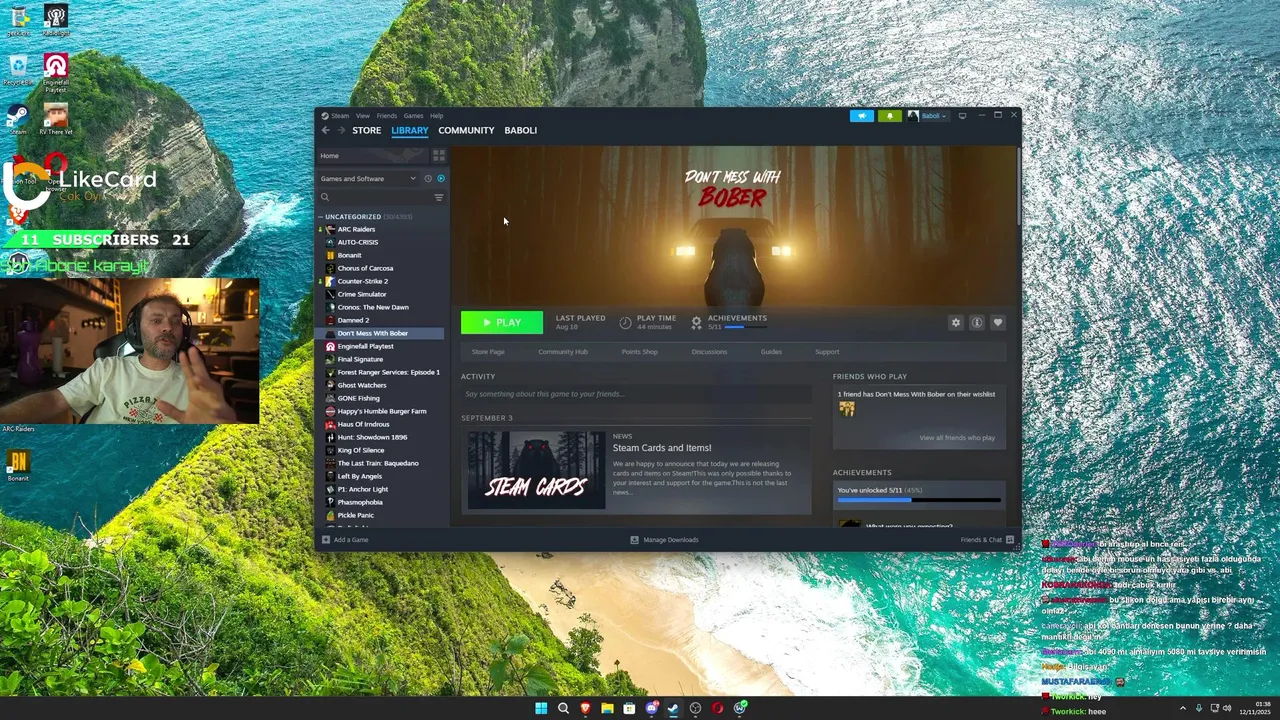Open the Guides link
1280x720 pixels.
click(x=771, y=352)
